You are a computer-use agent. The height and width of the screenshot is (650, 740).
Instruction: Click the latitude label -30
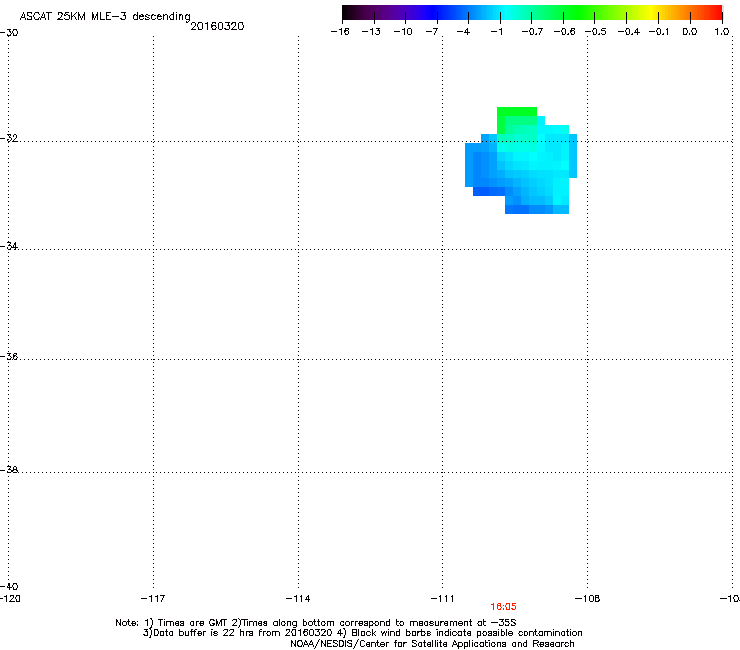pyautogui.click(x=9, y=33)
